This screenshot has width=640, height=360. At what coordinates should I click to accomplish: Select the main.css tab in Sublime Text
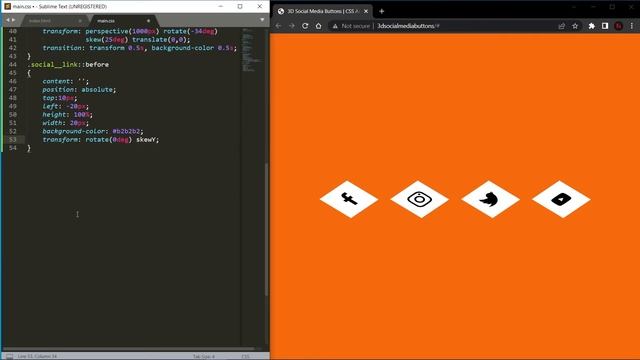[106, 20]
